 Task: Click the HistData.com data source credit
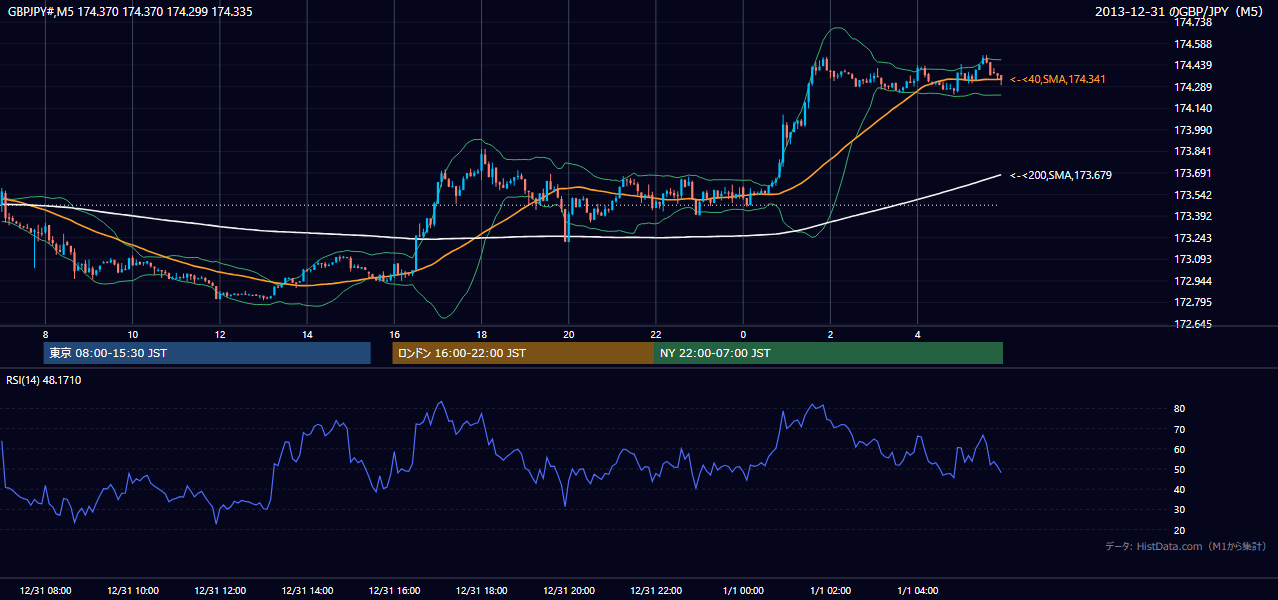(x=1186, y=546)
